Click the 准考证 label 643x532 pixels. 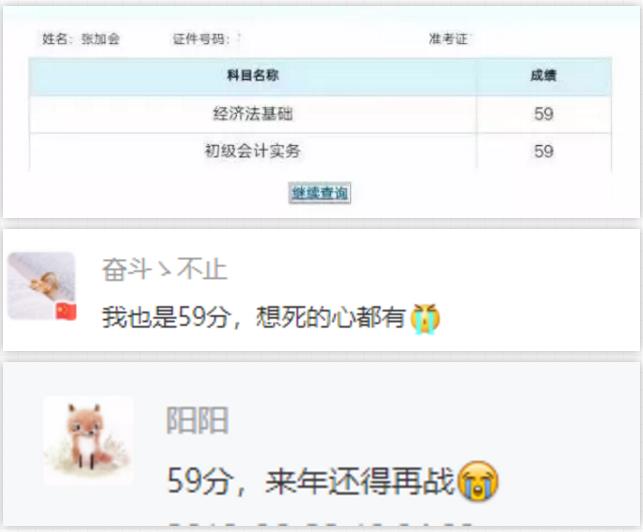point(448,39)
